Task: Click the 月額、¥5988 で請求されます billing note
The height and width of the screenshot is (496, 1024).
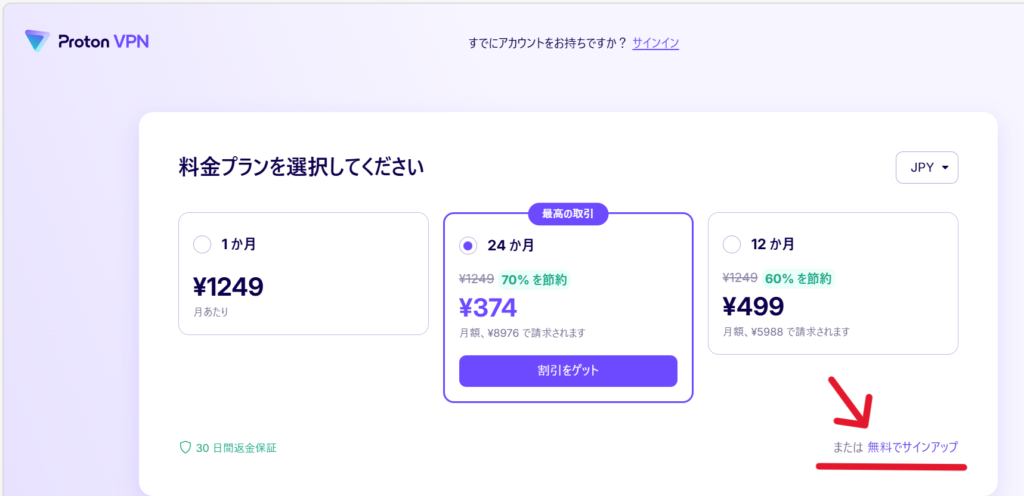Action: (x=786, y=331)
